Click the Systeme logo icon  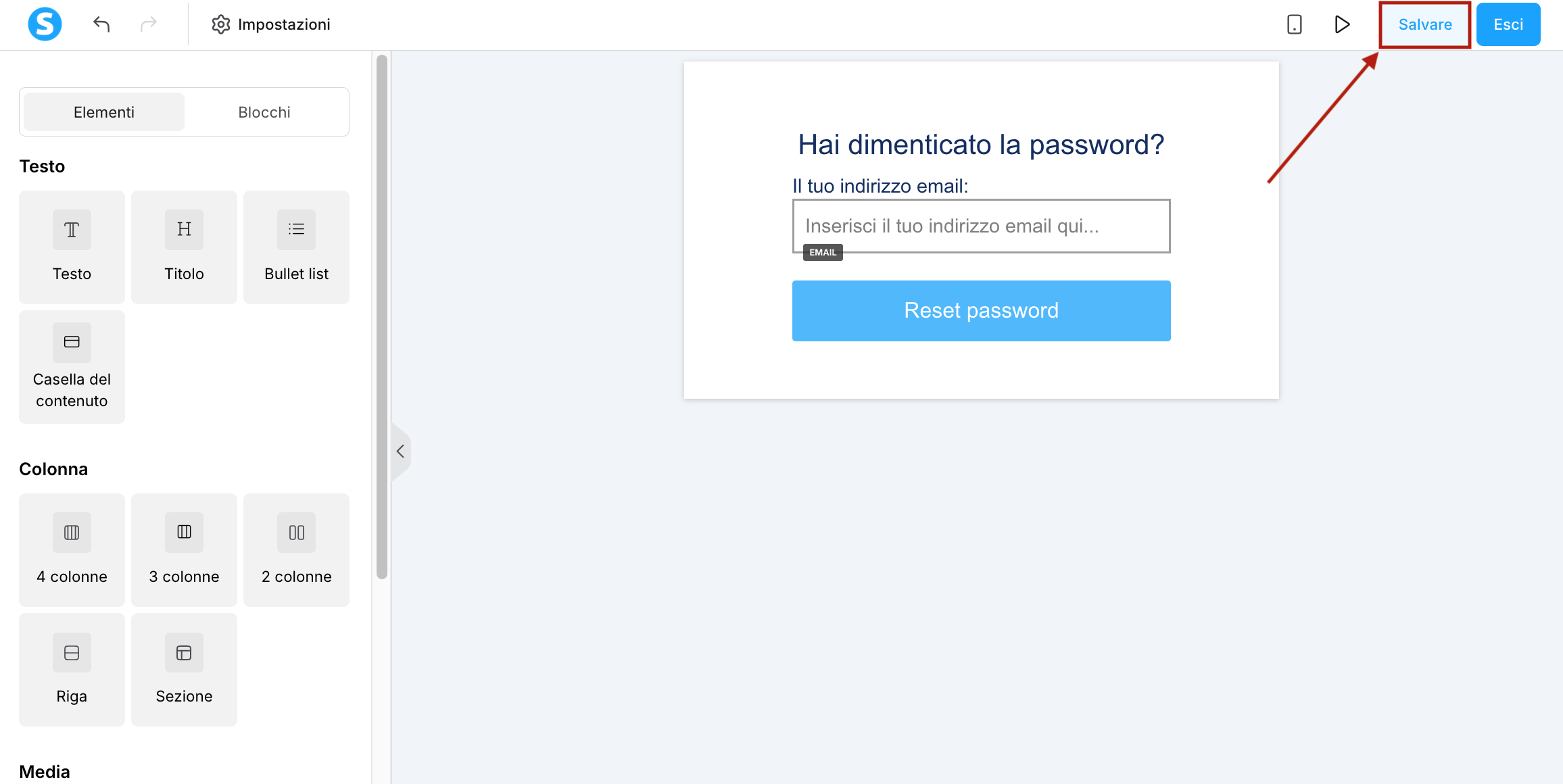(45, 24)
